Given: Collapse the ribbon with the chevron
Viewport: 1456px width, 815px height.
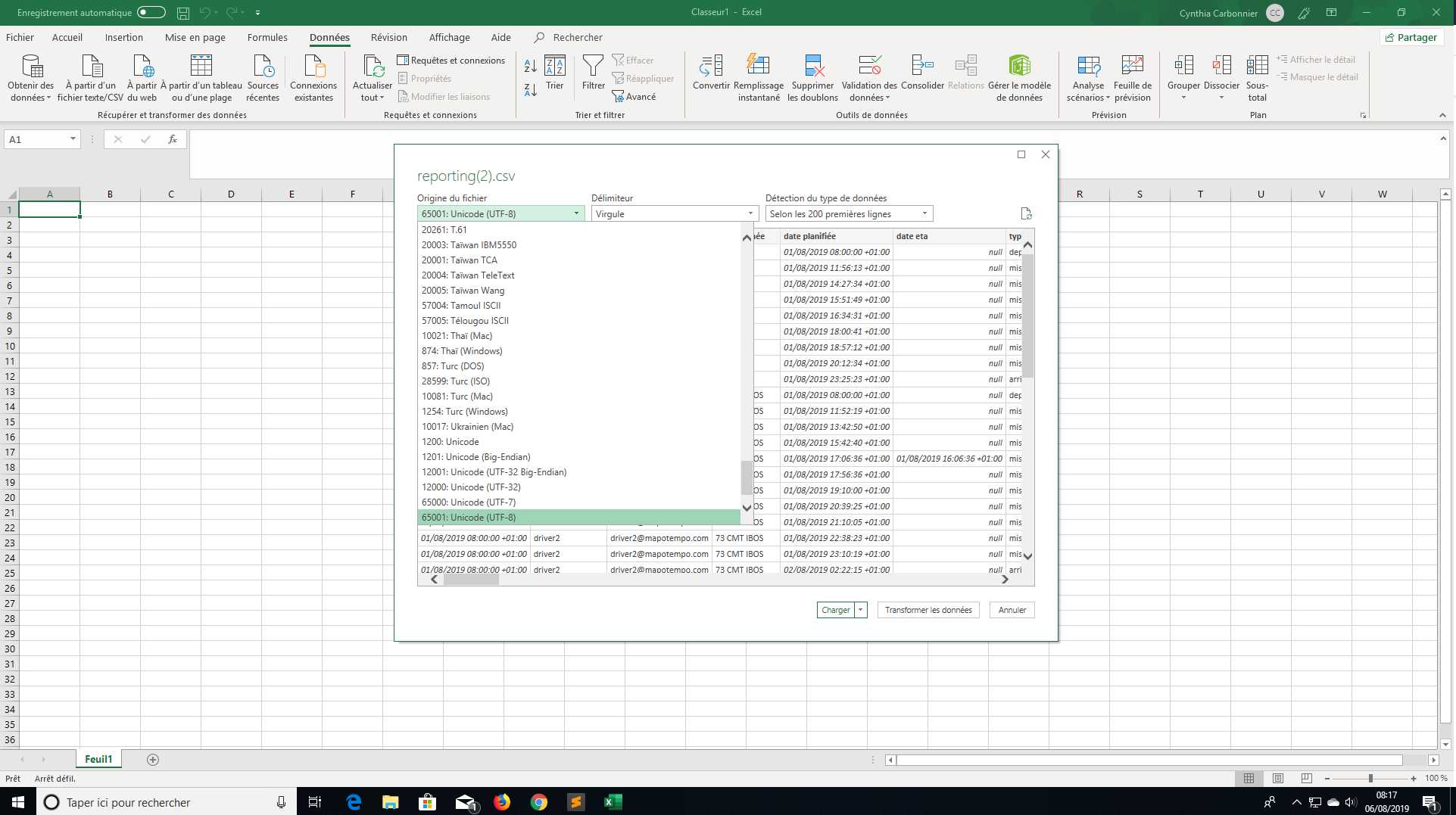Looking at the screenshot, I should pos(1442,115).
